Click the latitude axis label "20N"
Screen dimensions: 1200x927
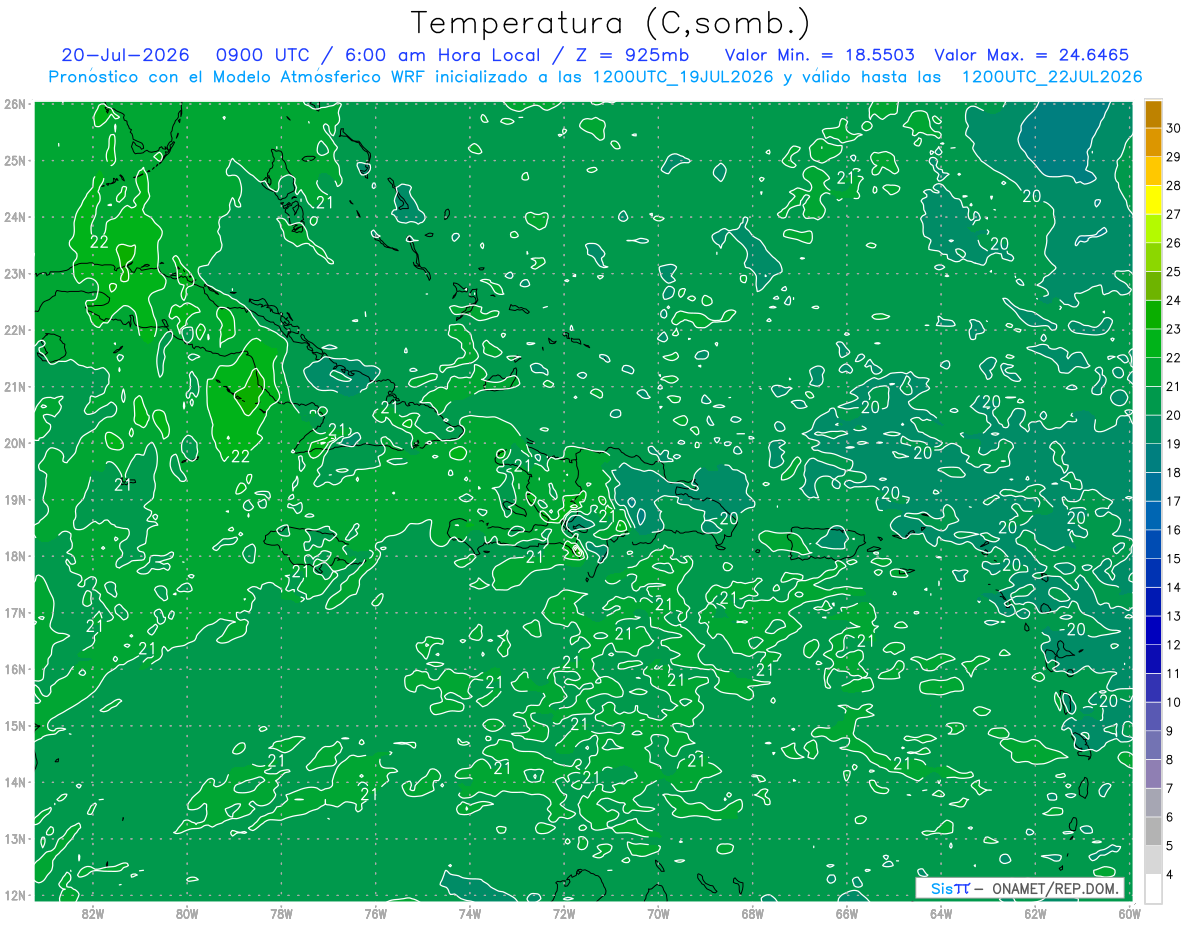pyautogui.click(x=15, y=443)
